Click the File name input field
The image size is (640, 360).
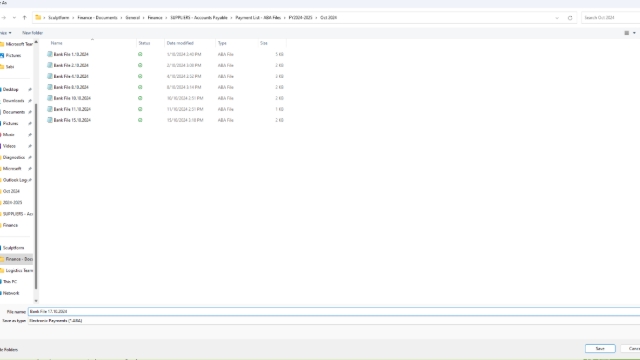coord(334,312)
